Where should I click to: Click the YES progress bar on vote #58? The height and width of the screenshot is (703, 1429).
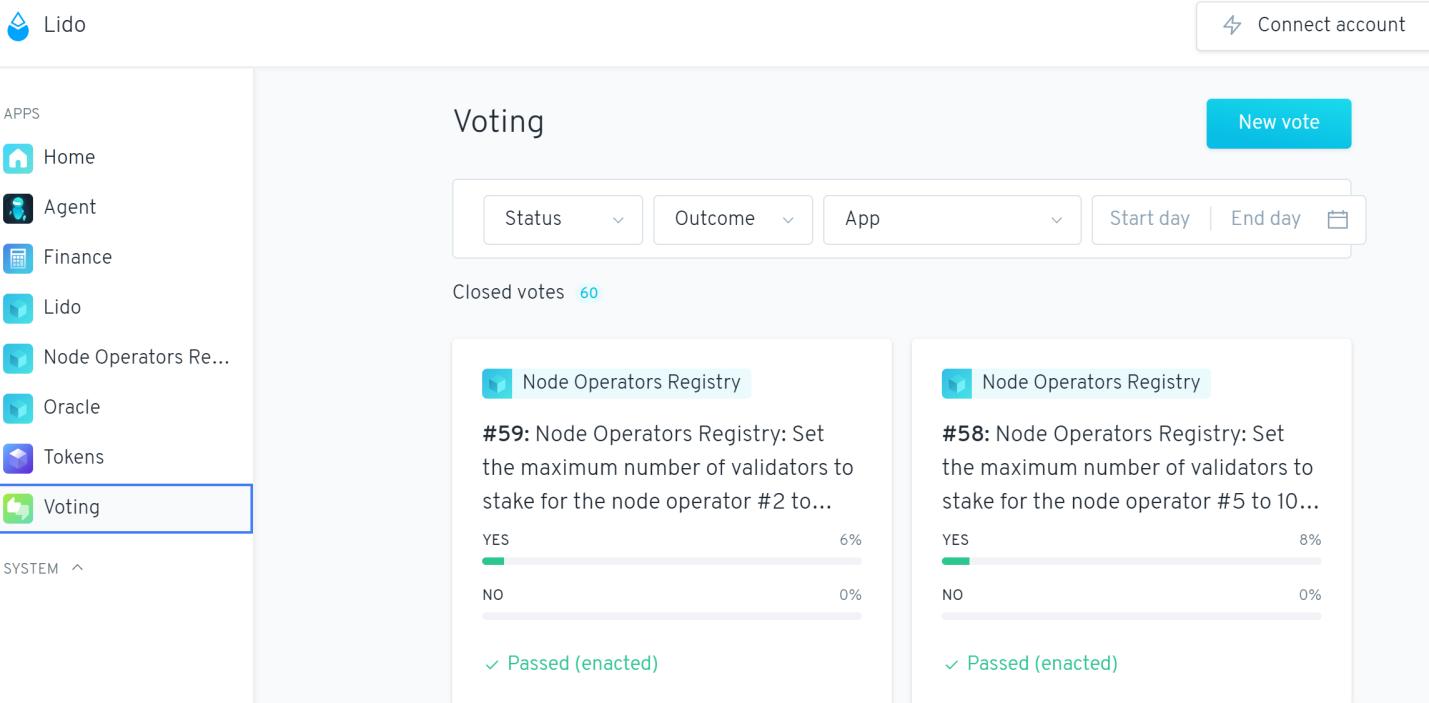[x=1131, y=561]
